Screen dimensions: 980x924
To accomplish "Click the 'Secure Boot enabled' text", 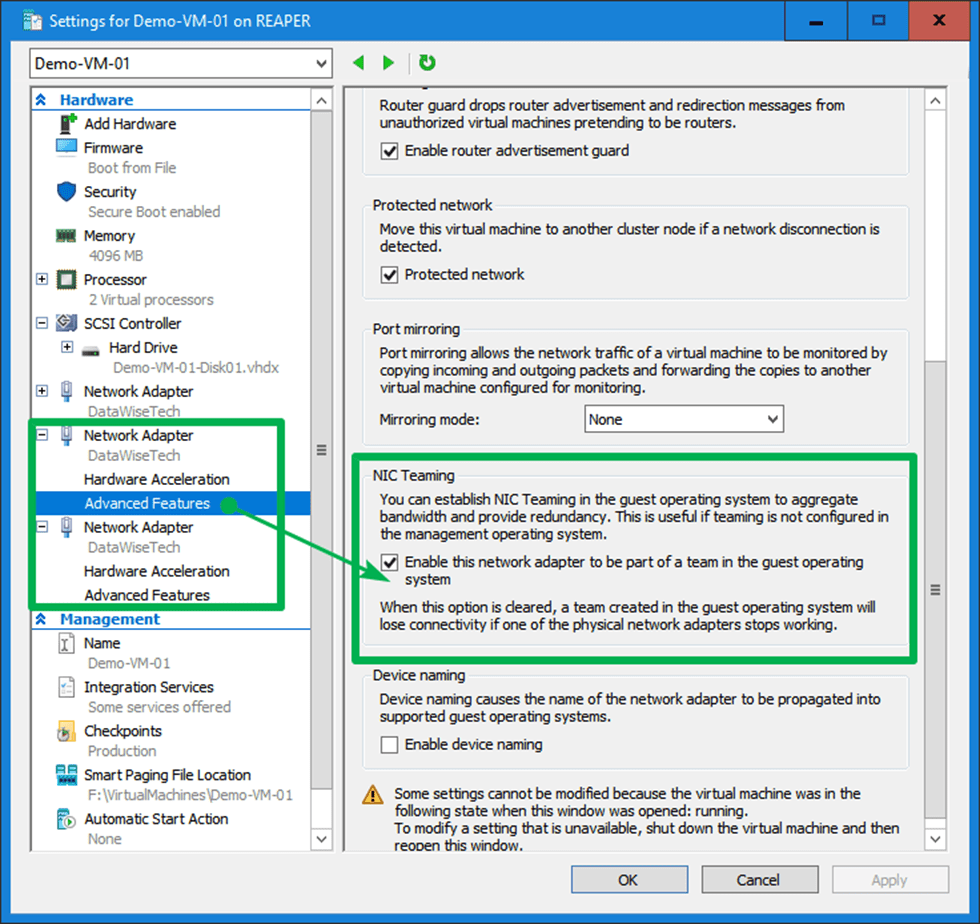I will 154,212.
